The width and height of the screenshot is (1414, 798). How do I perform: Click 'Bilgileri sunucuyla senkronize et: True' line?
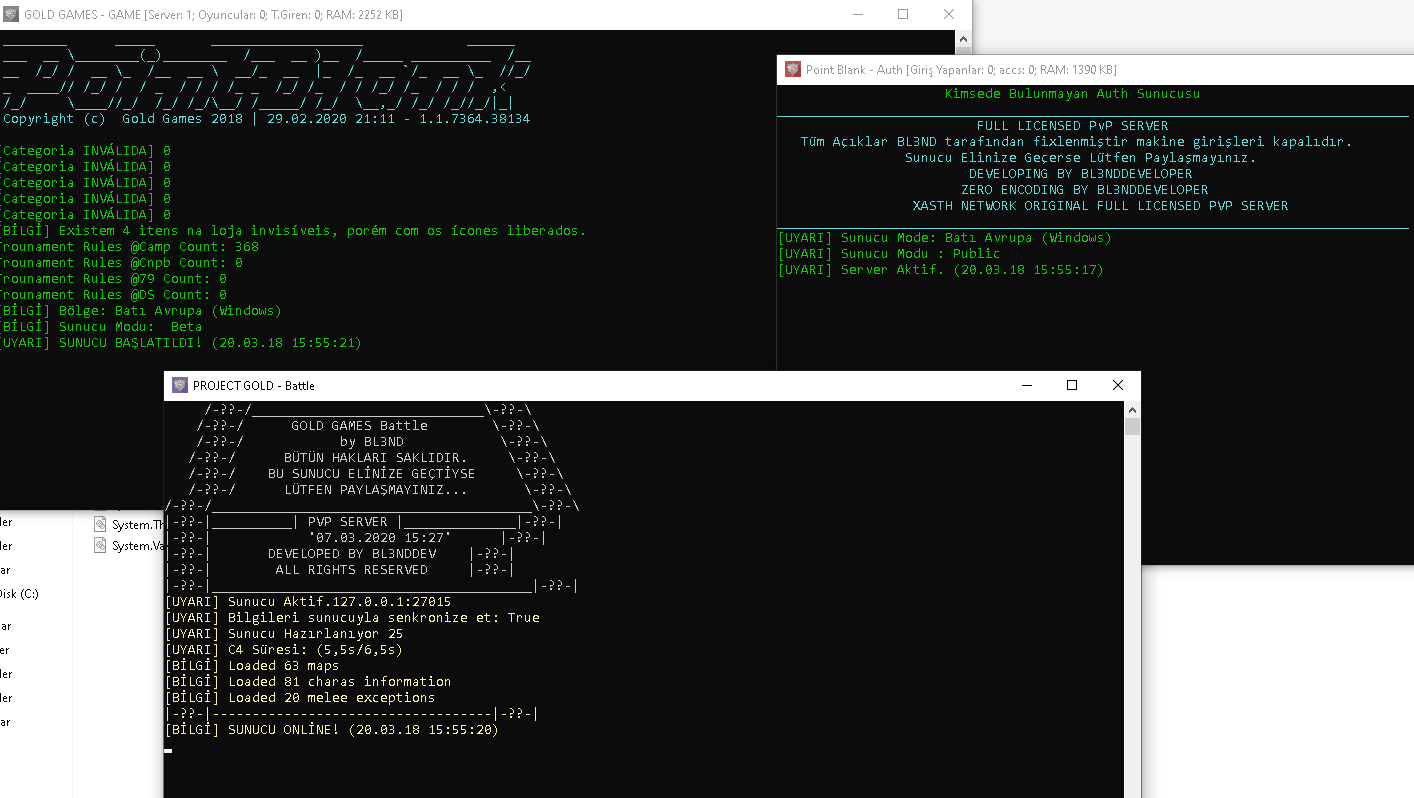click(352, 618)
